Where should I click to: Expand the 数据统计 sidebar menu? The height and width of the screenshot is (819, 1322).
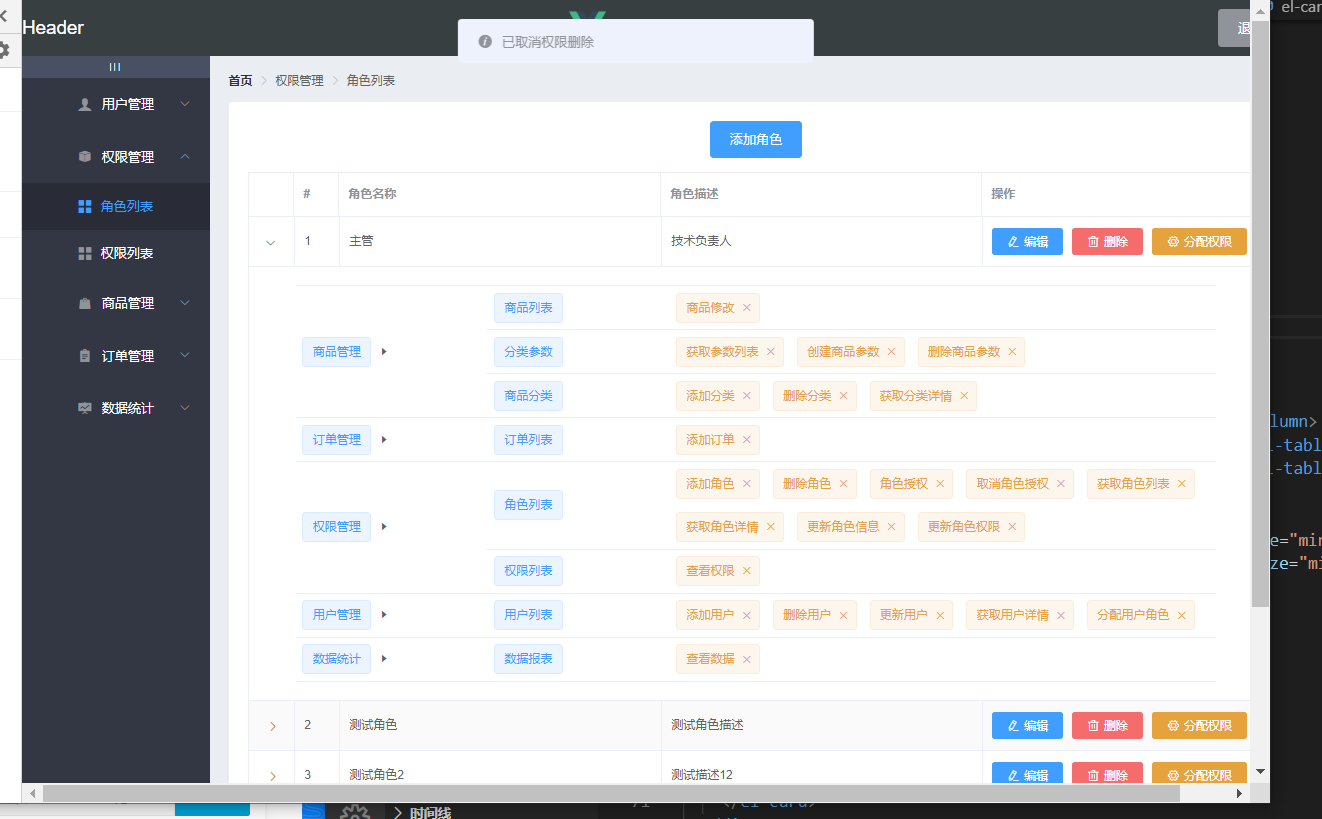(116, 408)
